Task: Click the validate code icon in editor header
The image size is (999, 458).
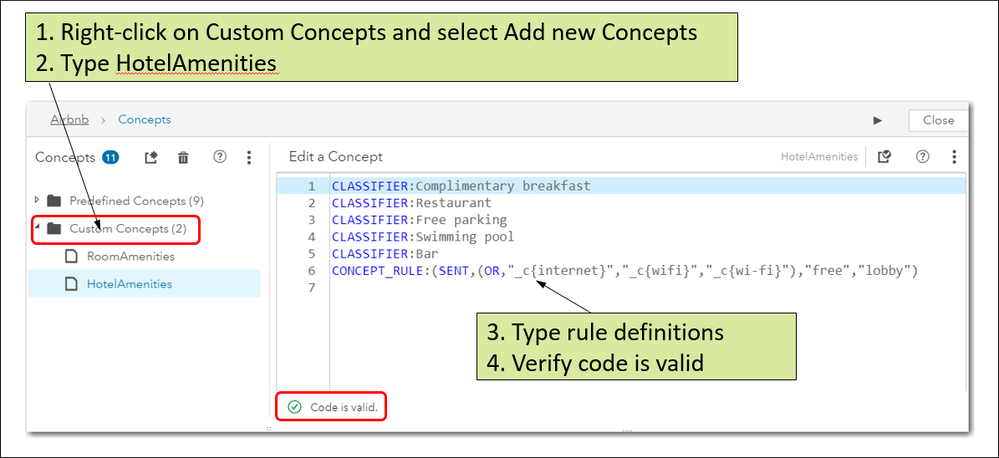Action: [884, 157]
